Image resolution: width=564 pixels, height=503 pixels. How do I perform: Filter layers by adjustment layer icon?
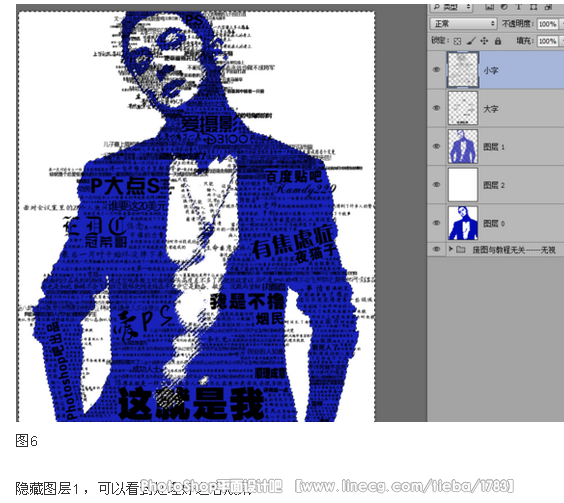[504, 7]
